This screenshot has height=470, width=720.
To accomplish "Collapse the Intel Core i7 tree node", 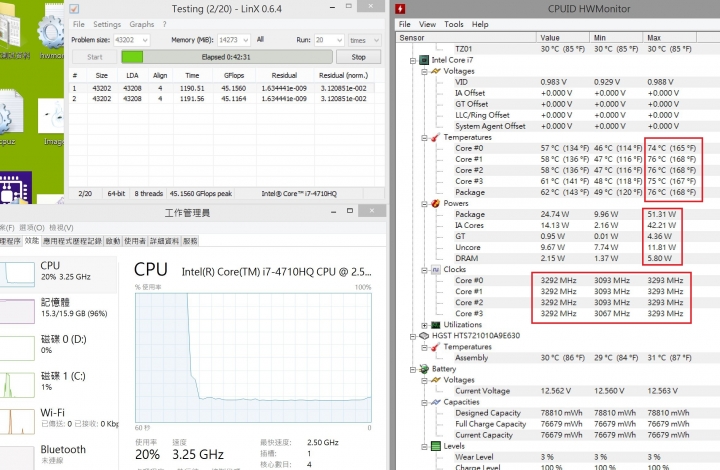I will pyautogui.click(x=413, y=61).
